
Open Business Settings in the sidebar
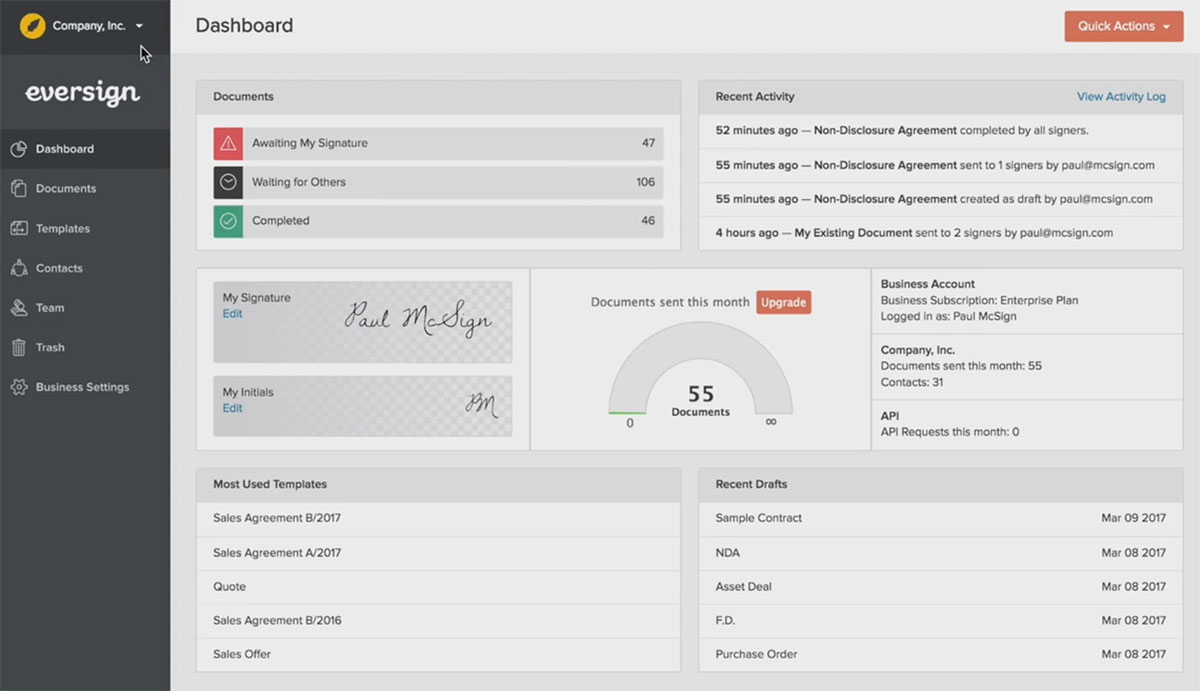click(85, 387)
